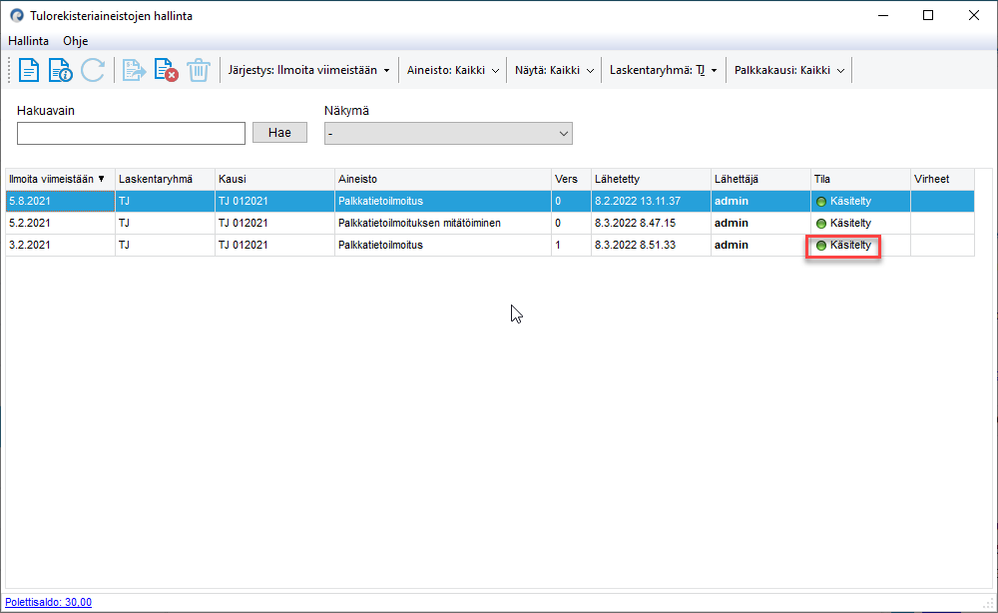Open the Hallinta menu
Image resolution: width=998 pixels, height=613 pixels.
point(28,41)
